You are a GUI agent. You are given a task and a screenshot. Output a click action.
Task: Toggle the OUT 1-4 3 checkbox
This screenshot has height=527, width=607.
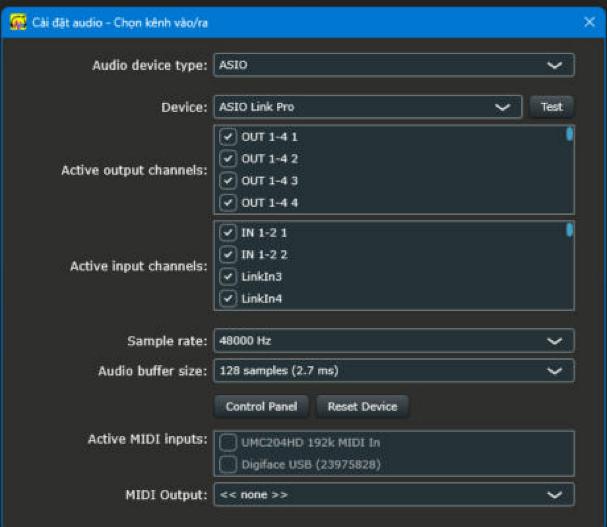point(228,181)
